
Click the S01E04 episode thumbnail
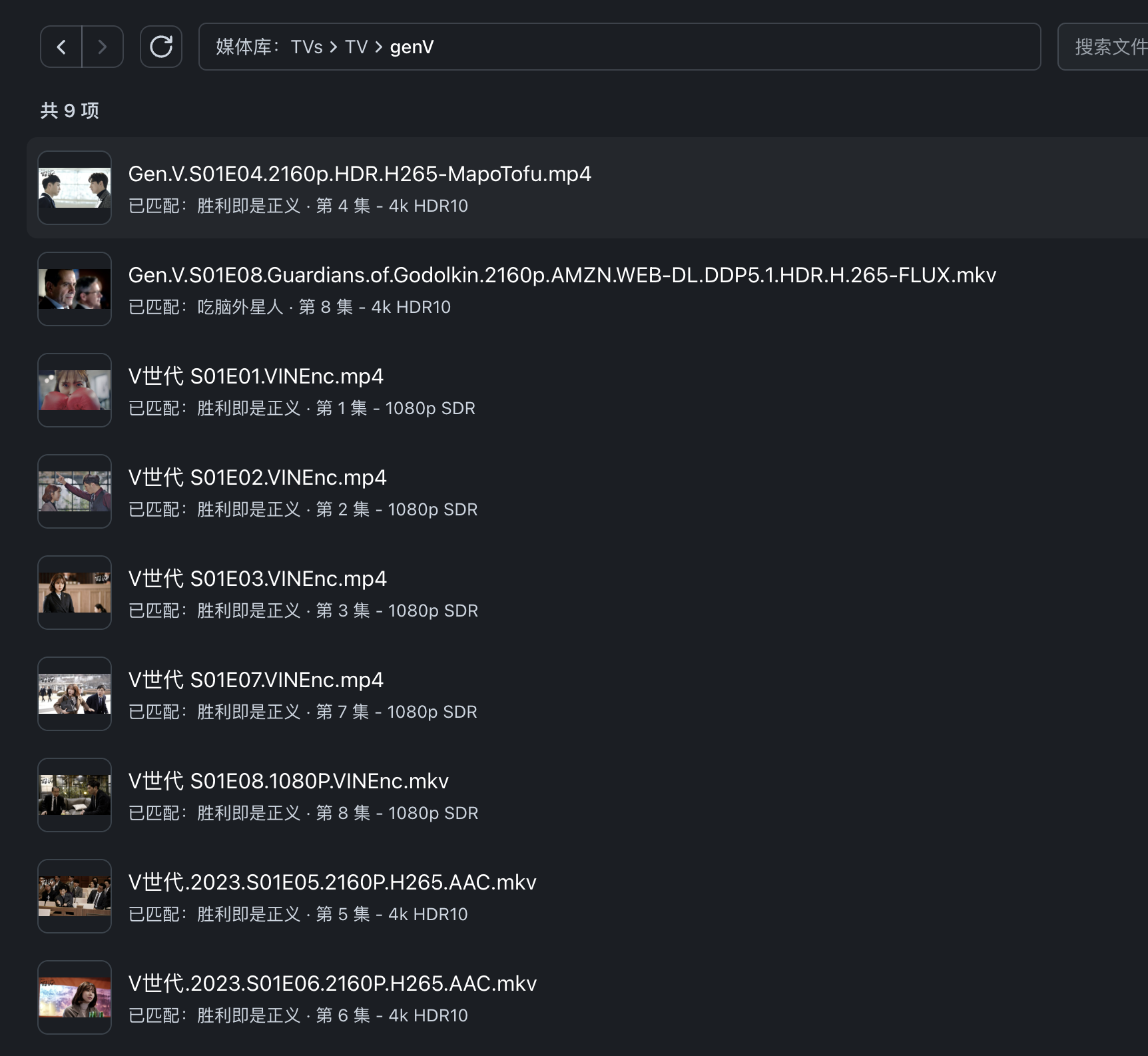pyautogui.click(x=74, y=187)
